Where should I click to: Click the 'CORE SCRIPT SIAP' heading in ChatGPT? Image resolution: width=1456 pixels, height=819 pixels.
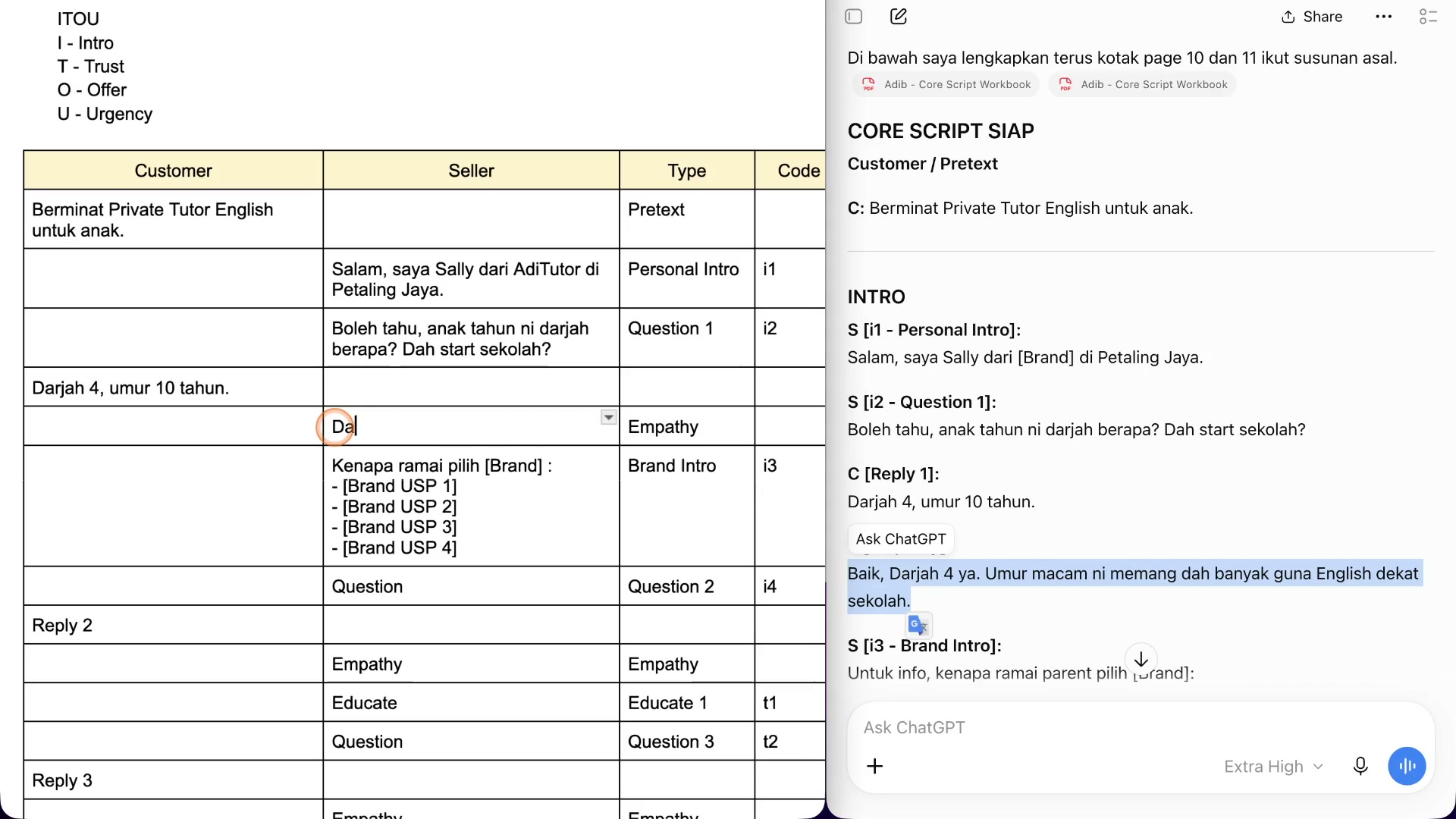point(940,131)
